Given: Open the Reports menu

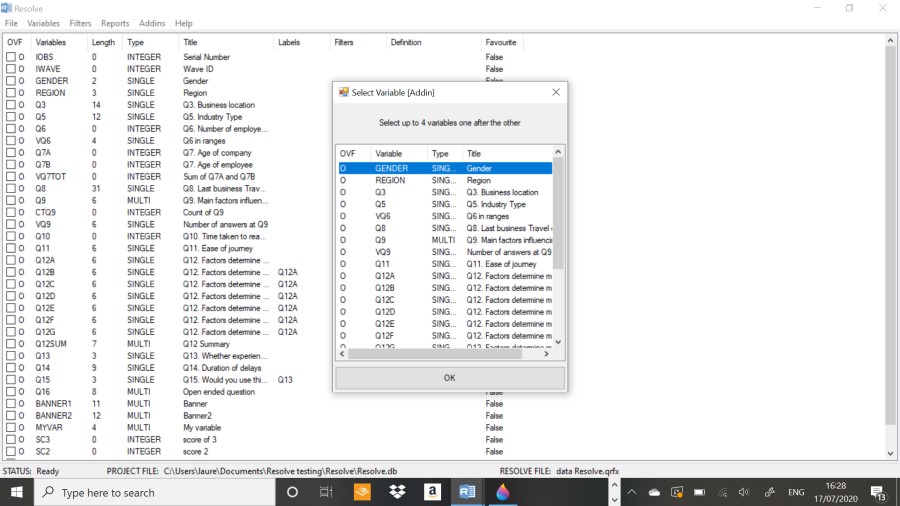Looking at the screenshot, I should pyautogui.click(x=115, y=24).
